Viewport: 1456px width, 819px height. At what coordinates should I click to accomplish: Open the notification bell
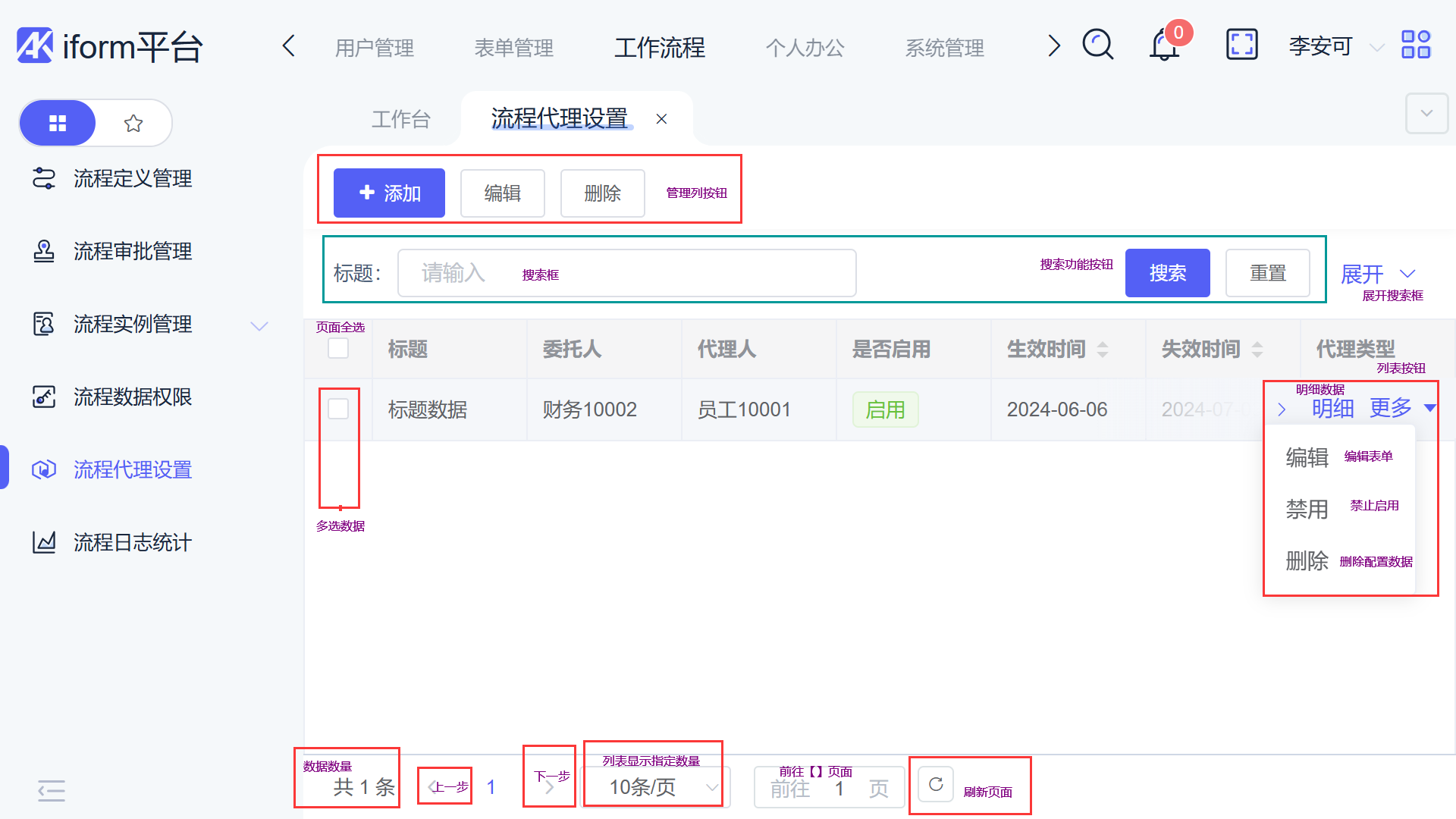click(x=1164, y=45)
